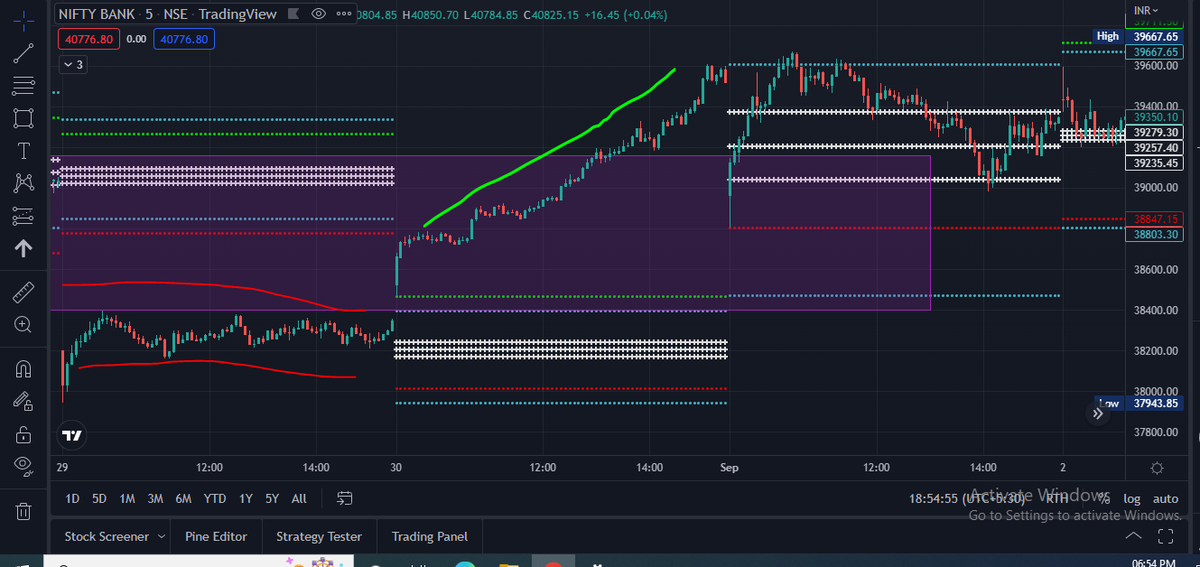This screenshot has height=567, width=1200.
Task: Click the Sep date marker on time axis
Action: (x=728, y=467)
